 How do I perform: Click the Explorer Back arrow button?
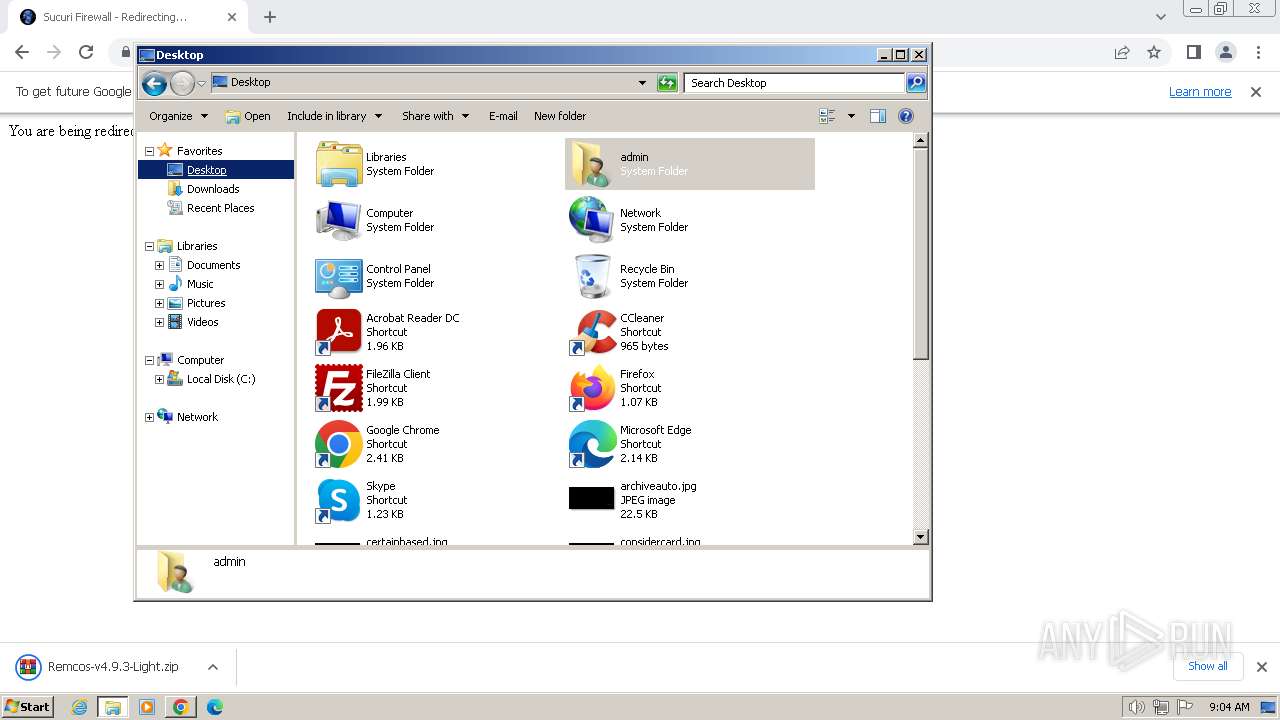(x=154, y=83)
